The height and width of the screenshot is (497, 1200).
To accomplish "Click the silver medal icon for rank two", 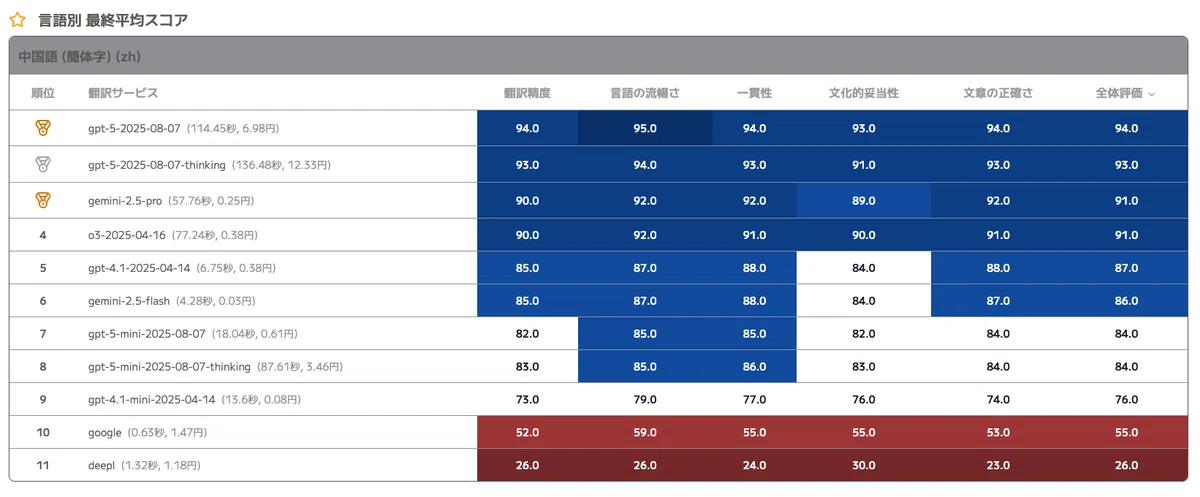I will 43,164.
